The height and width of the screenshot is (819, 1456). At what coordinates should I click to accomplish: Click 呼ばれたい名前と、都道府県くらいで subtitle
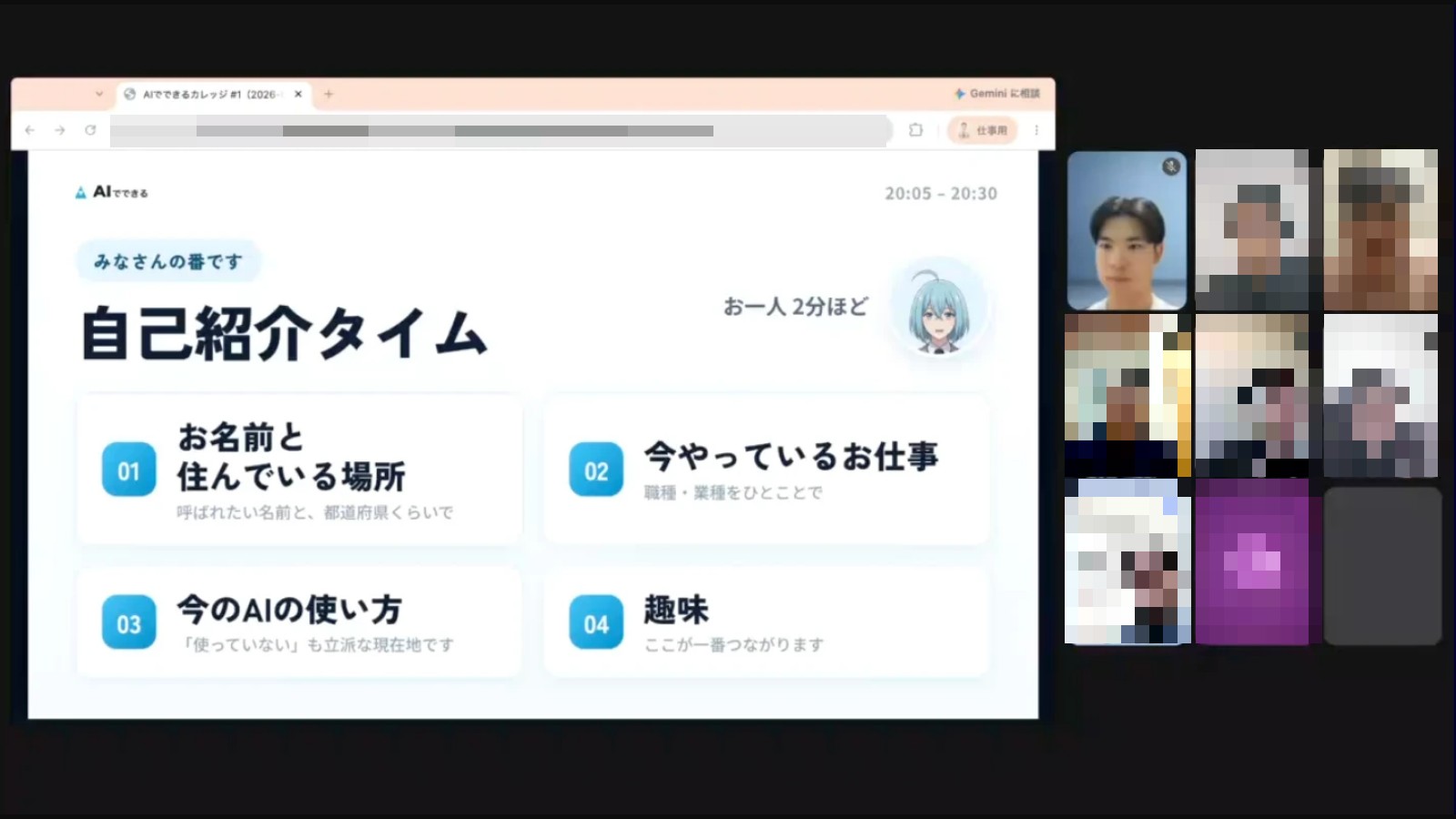coord(315,512)
